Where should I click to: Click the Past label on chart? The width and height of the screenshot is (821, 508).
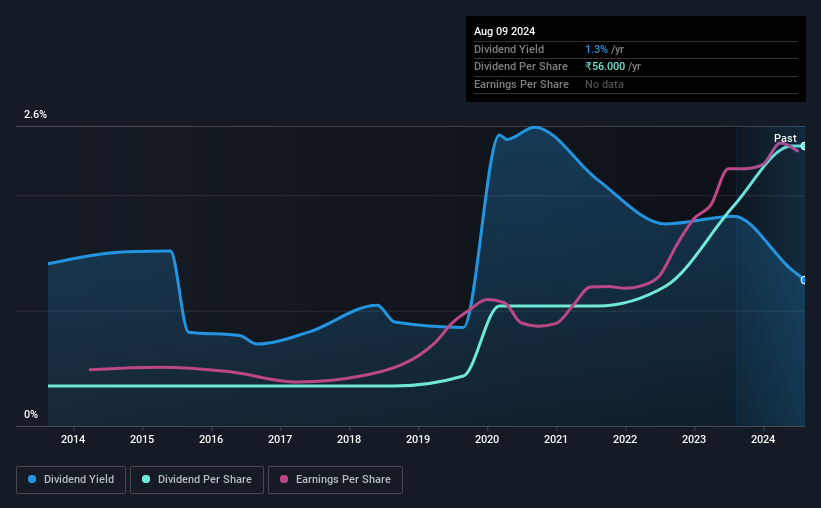click(x=785, y=138)
